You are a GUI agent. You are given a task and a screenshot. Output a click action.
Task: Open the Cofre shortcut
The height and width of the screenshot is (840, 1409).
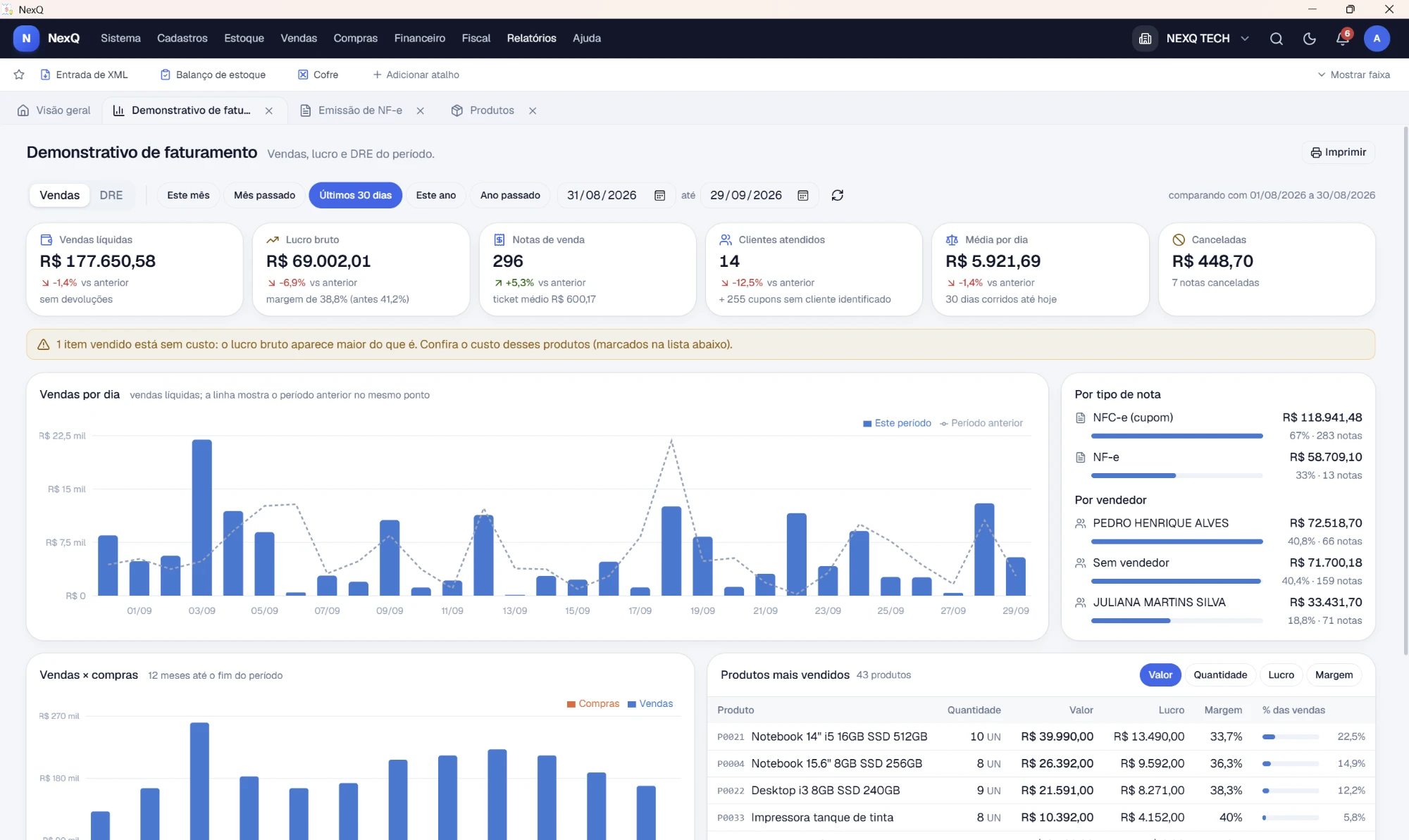coord(318,75)
